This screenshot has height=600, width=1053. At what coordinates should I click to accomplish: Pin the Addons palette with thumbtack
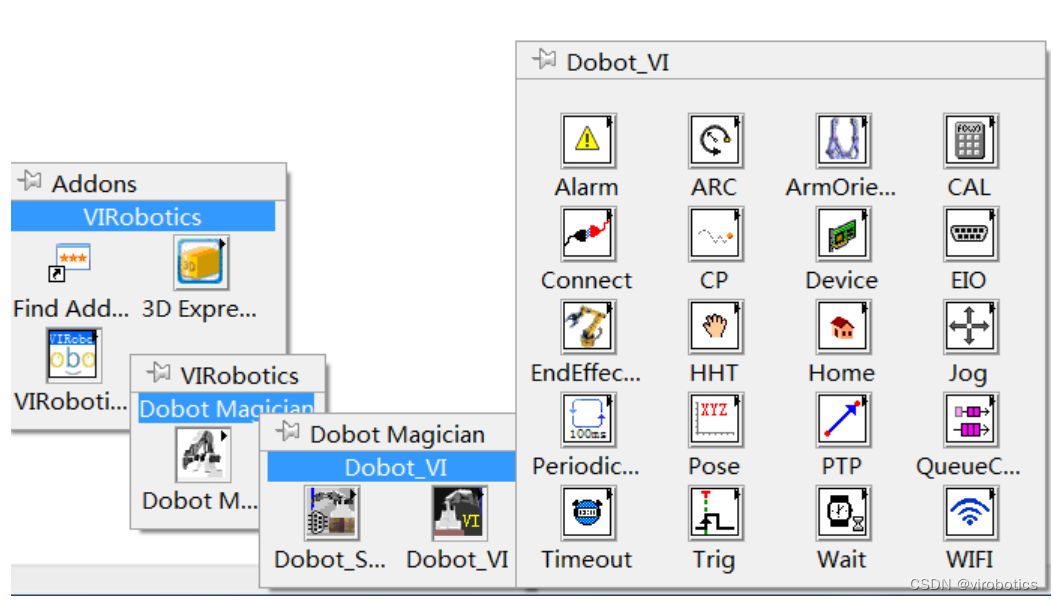(x=30, y=181)
